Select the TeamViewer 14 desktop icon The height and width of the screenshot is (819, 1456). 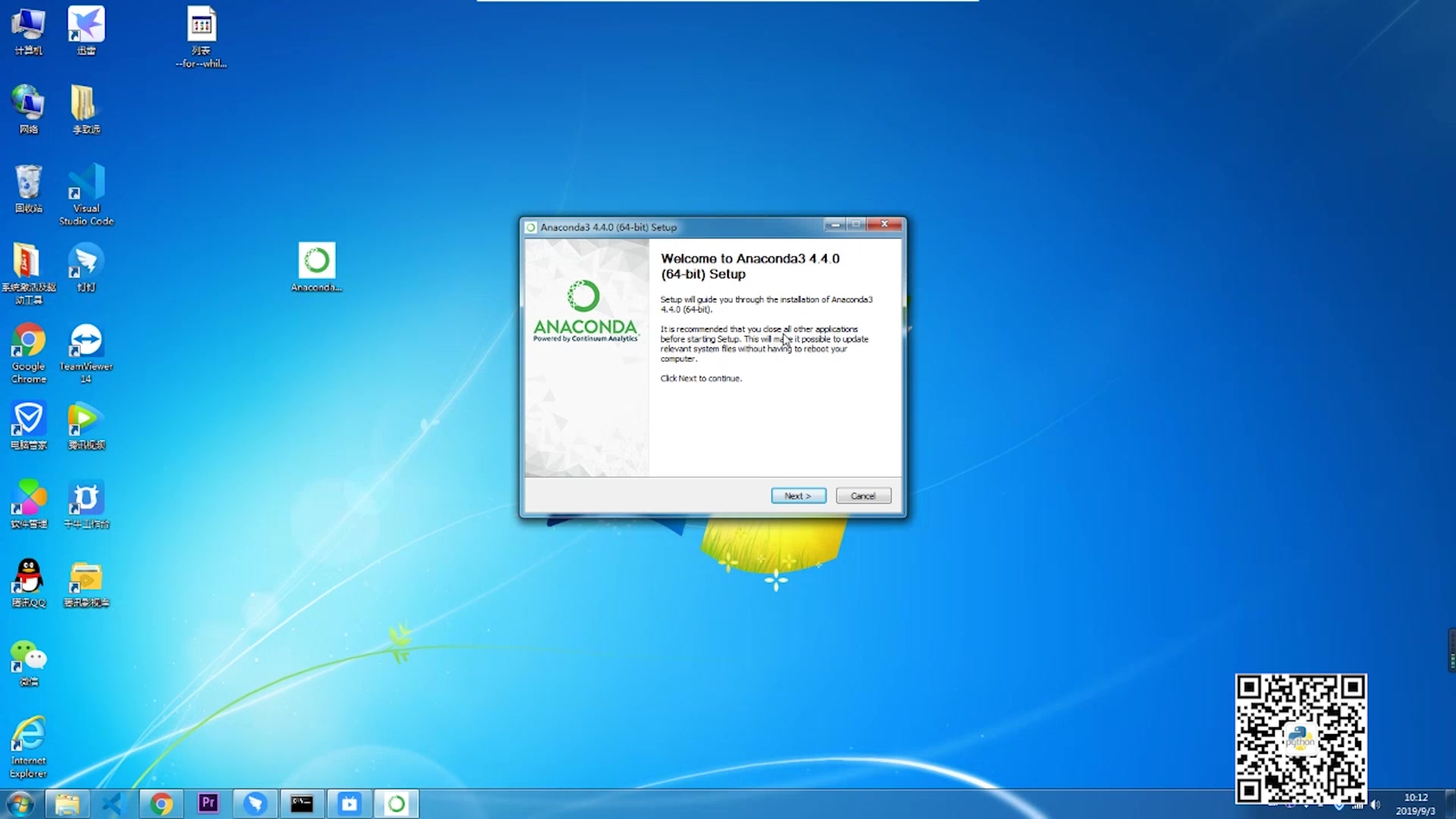(x=86, y=342)
